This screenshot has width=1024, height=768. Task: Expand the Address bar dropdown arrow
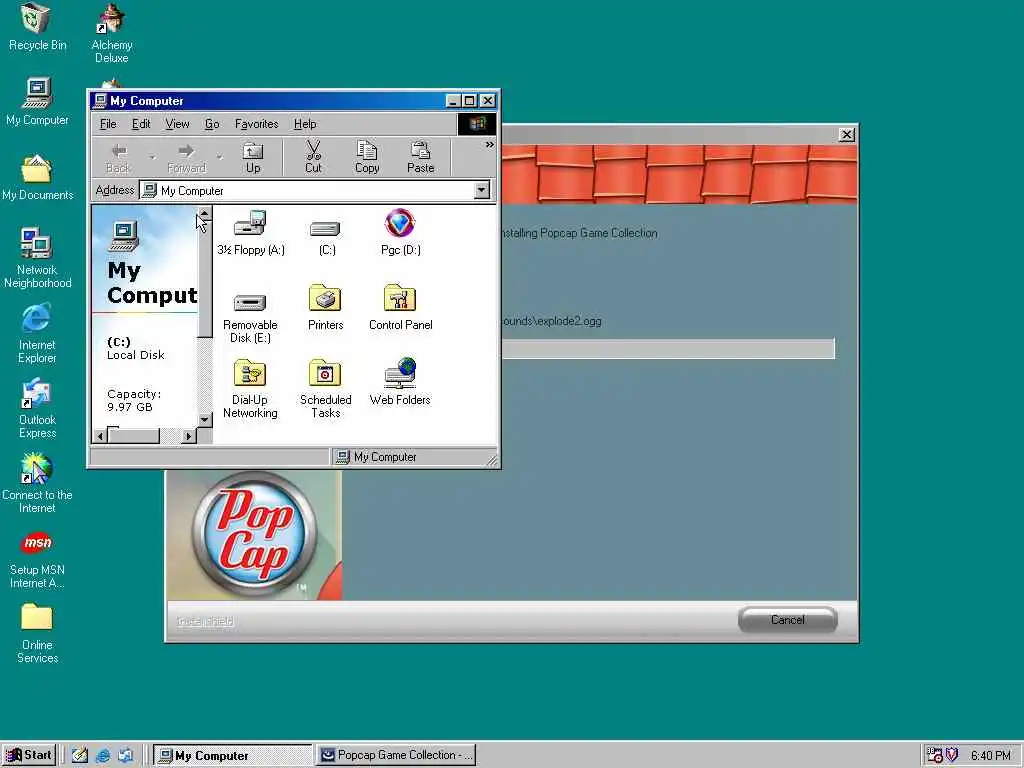481,190
